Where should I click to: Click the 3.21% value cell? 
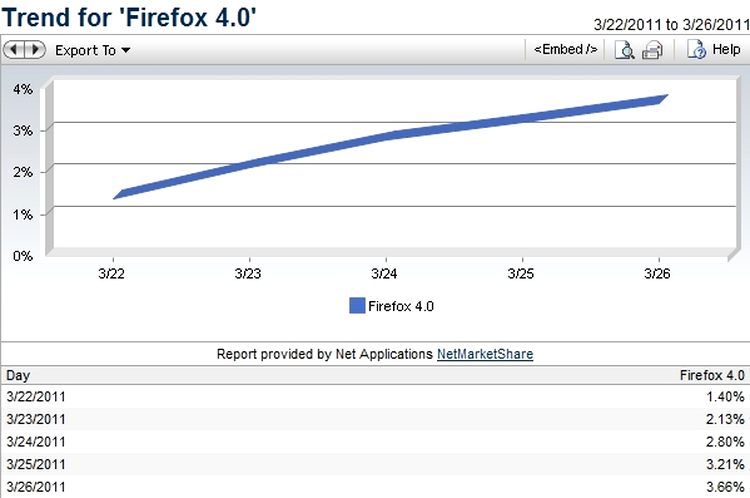[x=725, y=464]
